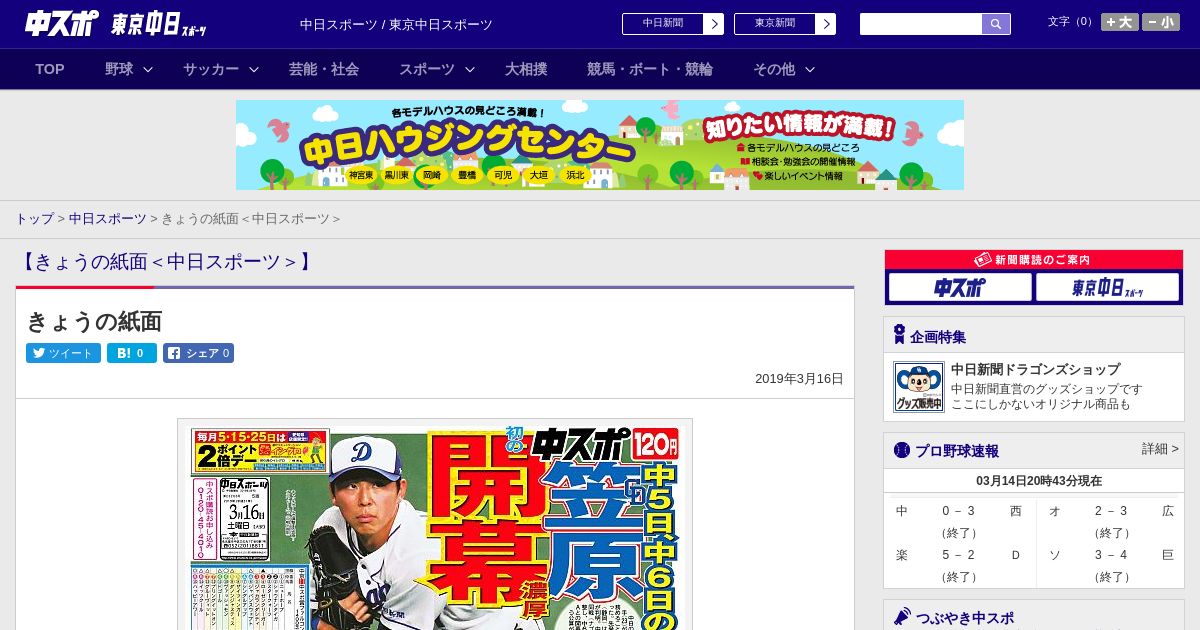Image resolution: width=1200 pixels, height=630 pixels.
Task: Click the 中日ハウジングセンター banner ad
Action: click(600, 145)
